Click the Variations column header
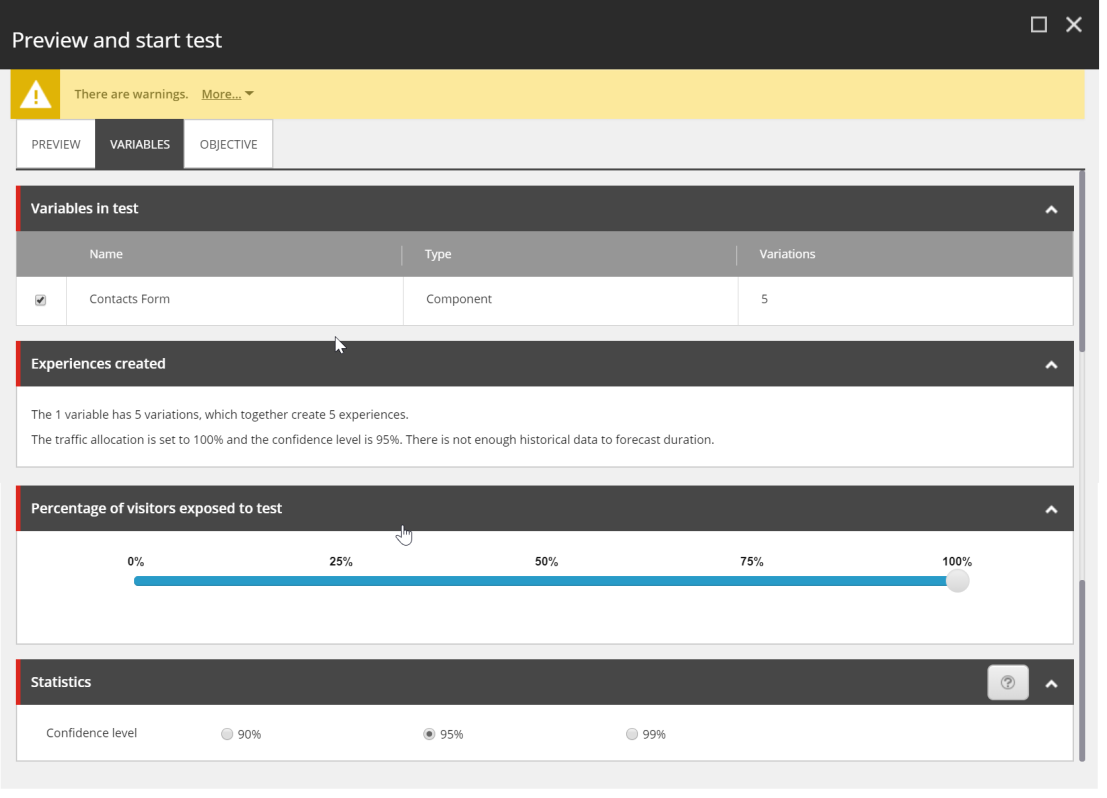The image size is (1107, 798). [787, 254]
